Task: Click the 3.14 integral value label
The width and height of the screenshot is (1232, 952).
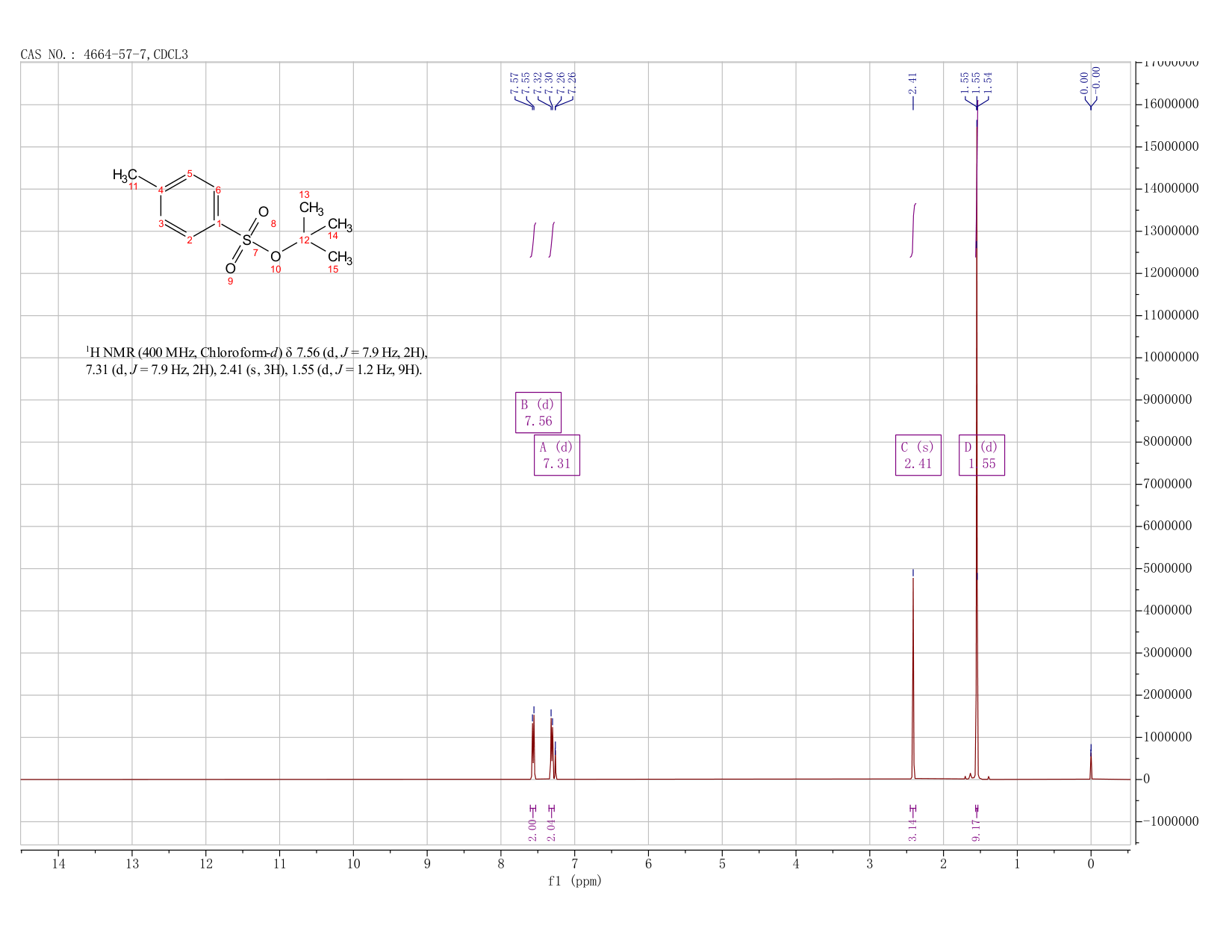Action: tap(912, 830)
